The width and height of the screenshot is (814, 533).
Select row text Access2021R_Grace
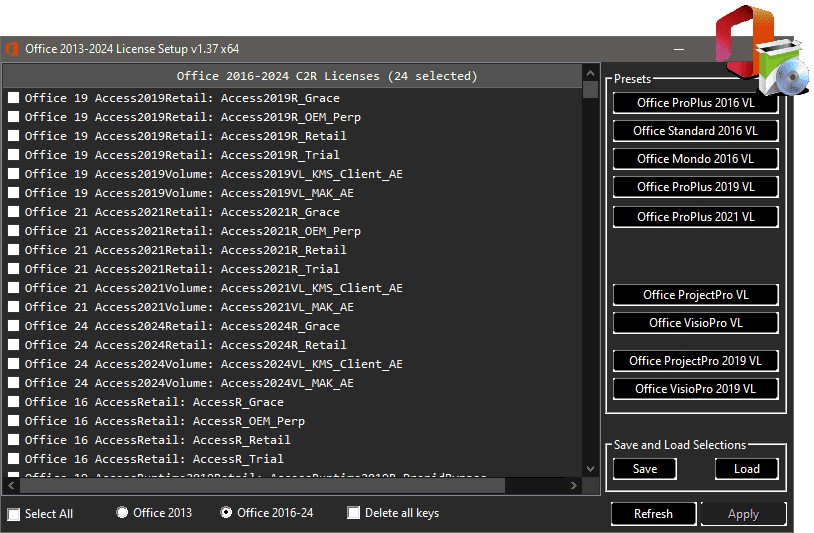280,212
